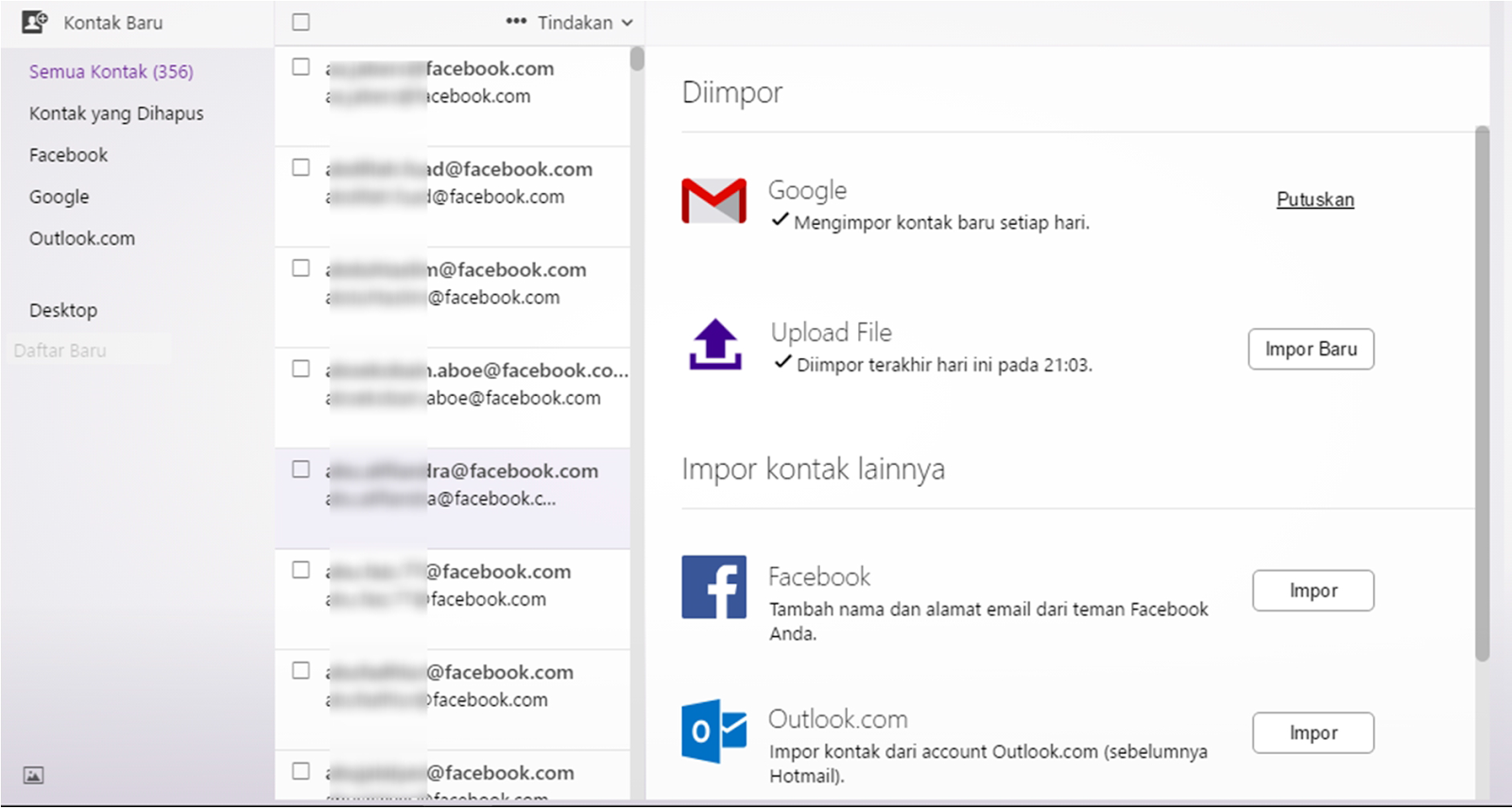1512x808 pixels.
Task: Click 'Impor kontak dari account Outlook.com' description
Action: [x=988, y=764]
